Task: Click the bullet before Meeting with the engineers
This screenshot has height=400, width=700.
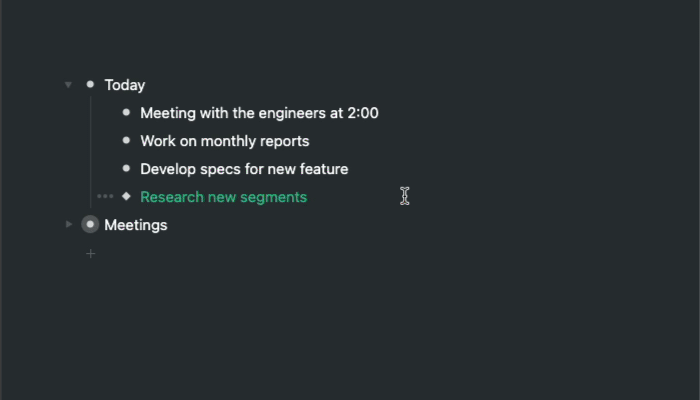Action: (x=126, y=112)
